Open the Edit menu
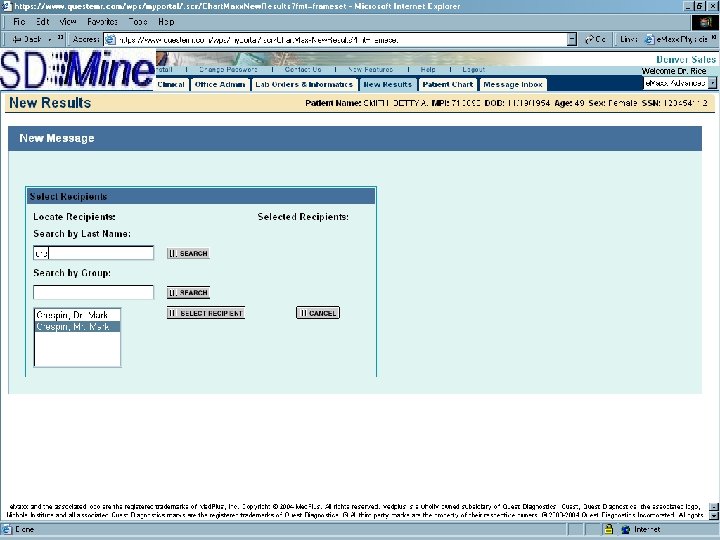 pyautogui.click(x=42, y=22)
